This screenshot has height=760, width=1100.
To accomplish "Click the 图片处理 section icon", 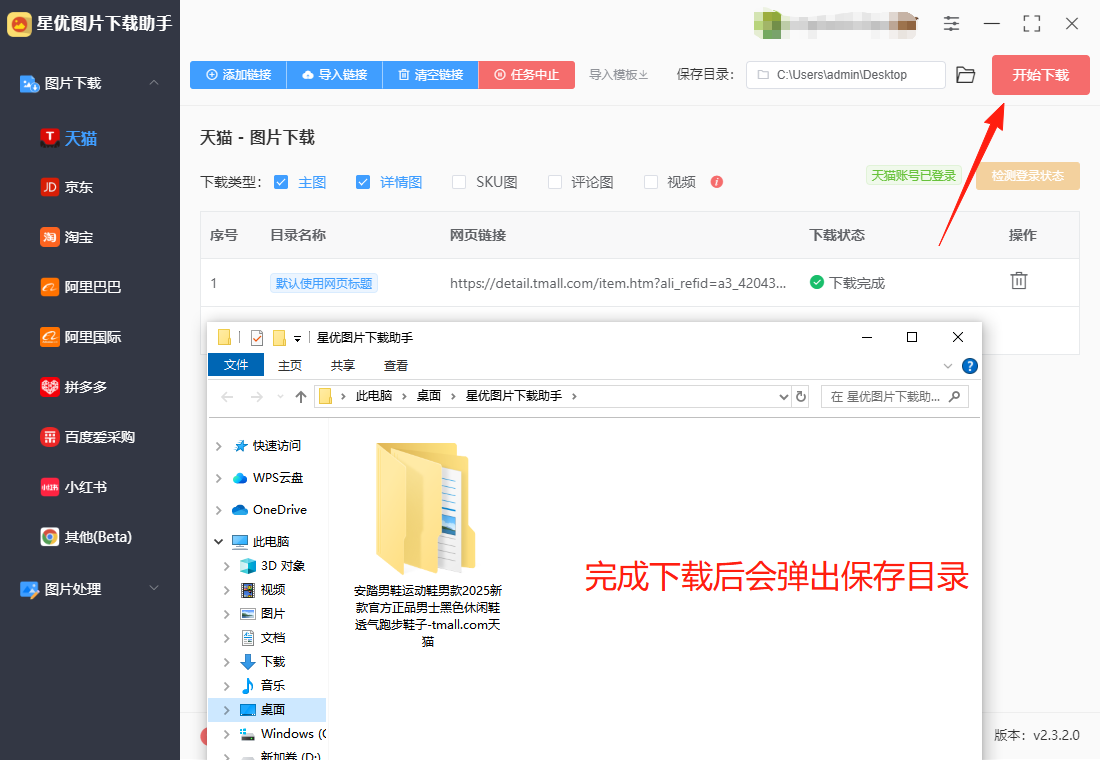I will point(29,589).
